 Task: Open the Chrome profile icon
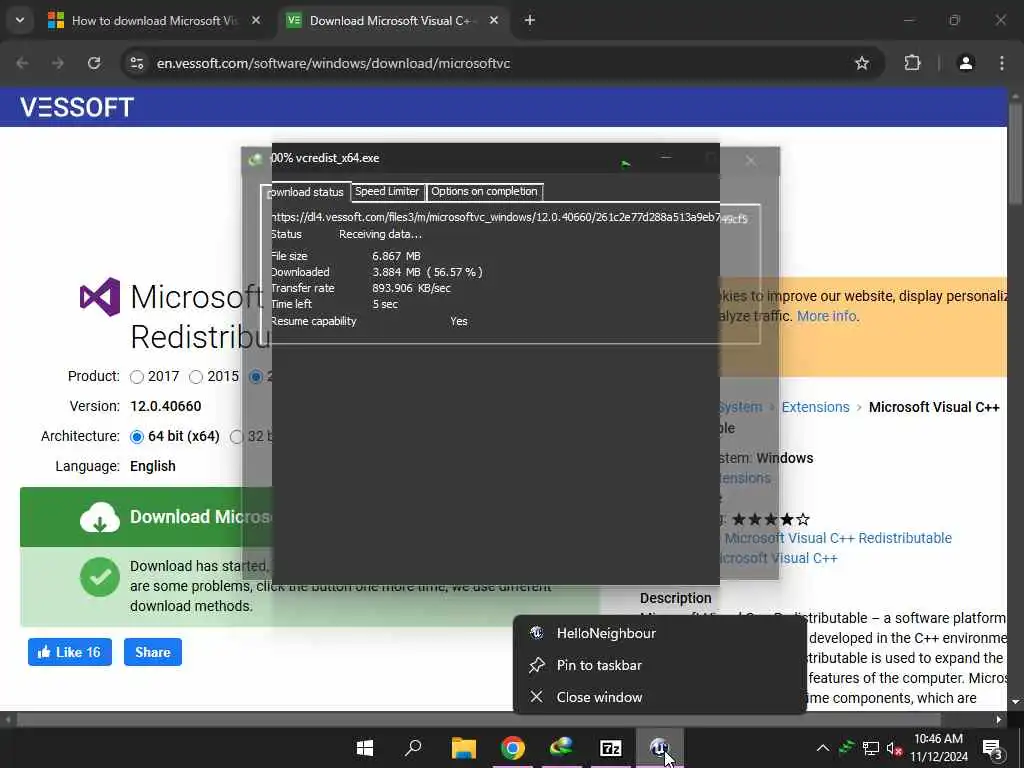[965, 63]
